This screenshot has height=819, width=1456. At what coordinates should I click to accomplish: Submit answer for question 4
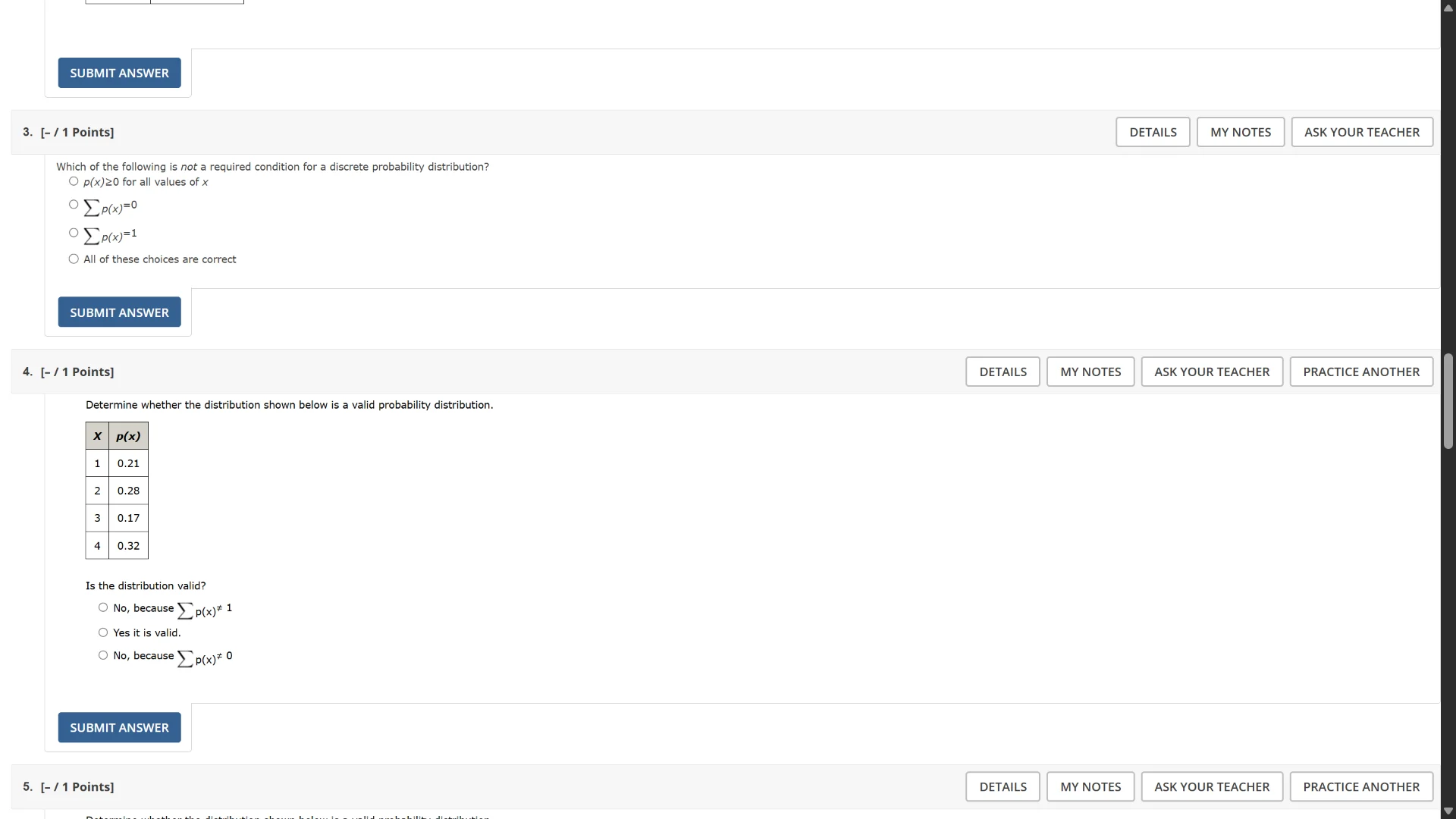(119, 727)
